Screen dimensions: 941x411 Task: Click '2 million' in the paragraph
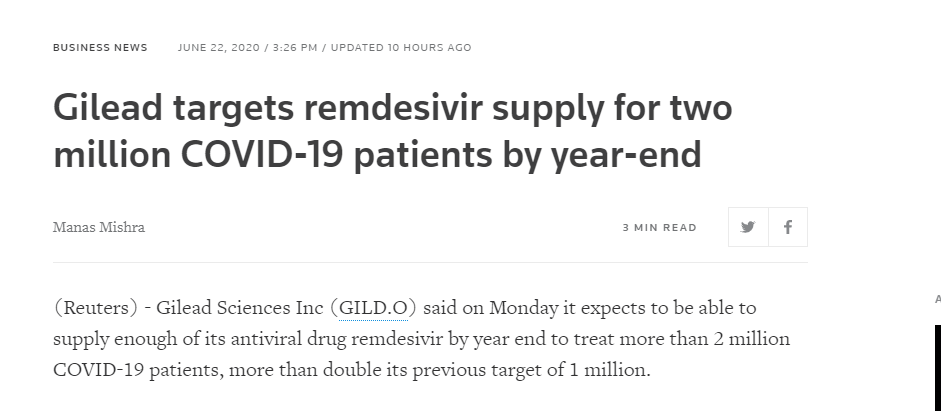(752, 339)
